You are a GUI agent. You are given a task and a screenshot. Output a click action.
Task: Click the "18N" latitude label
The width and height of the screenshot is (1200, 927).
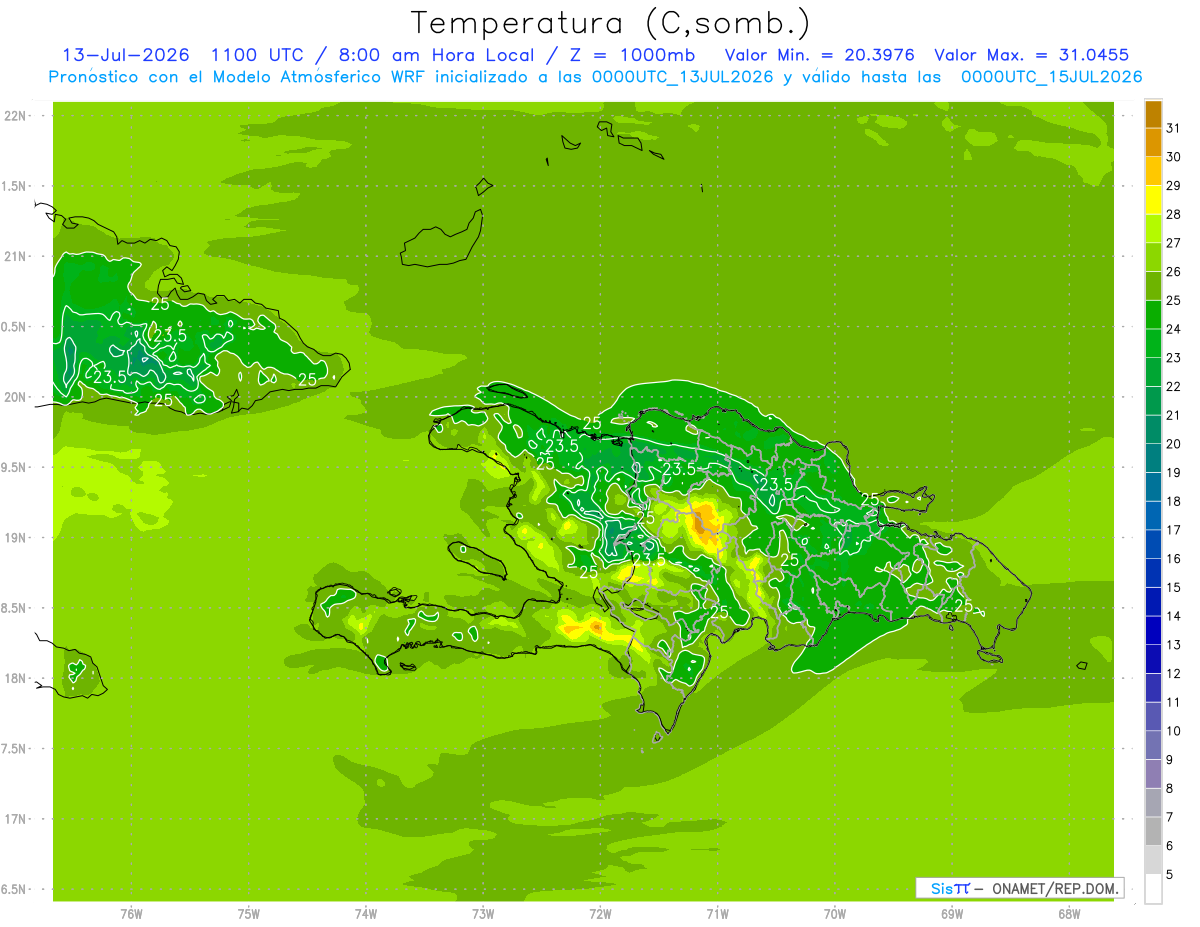pos(17,678)
